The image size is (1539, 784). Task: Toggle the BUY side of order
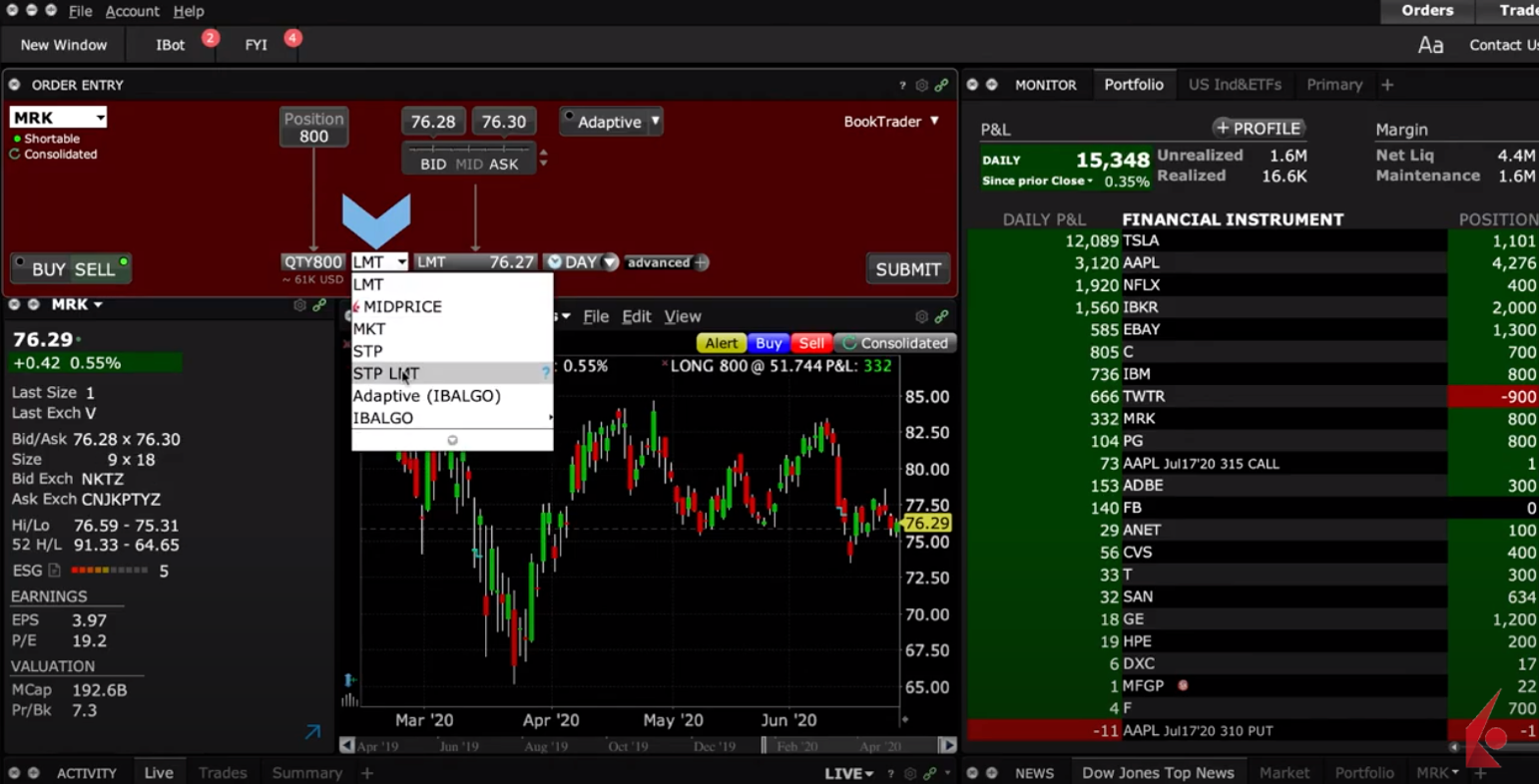[48, 269]
